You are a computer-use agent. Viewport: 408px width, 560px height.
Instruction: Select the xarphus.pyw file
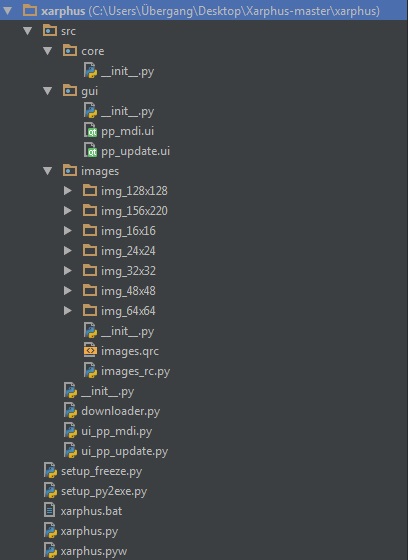pos(94,551)
